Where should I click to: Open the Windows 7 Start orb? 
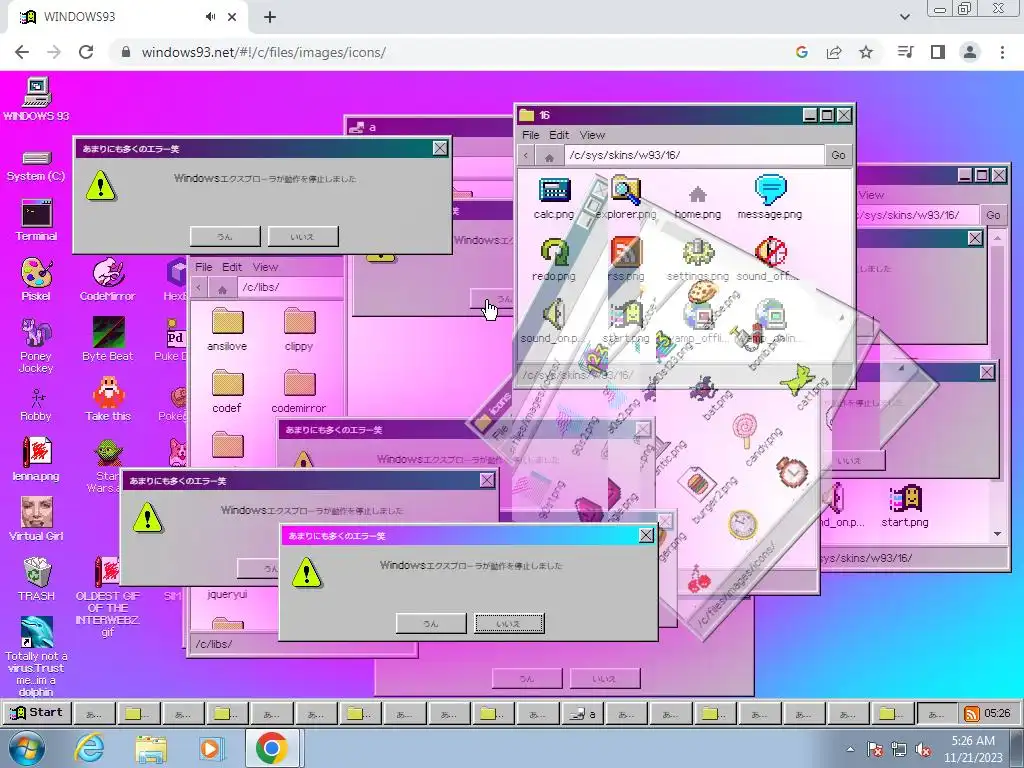[x=27, y=748]
